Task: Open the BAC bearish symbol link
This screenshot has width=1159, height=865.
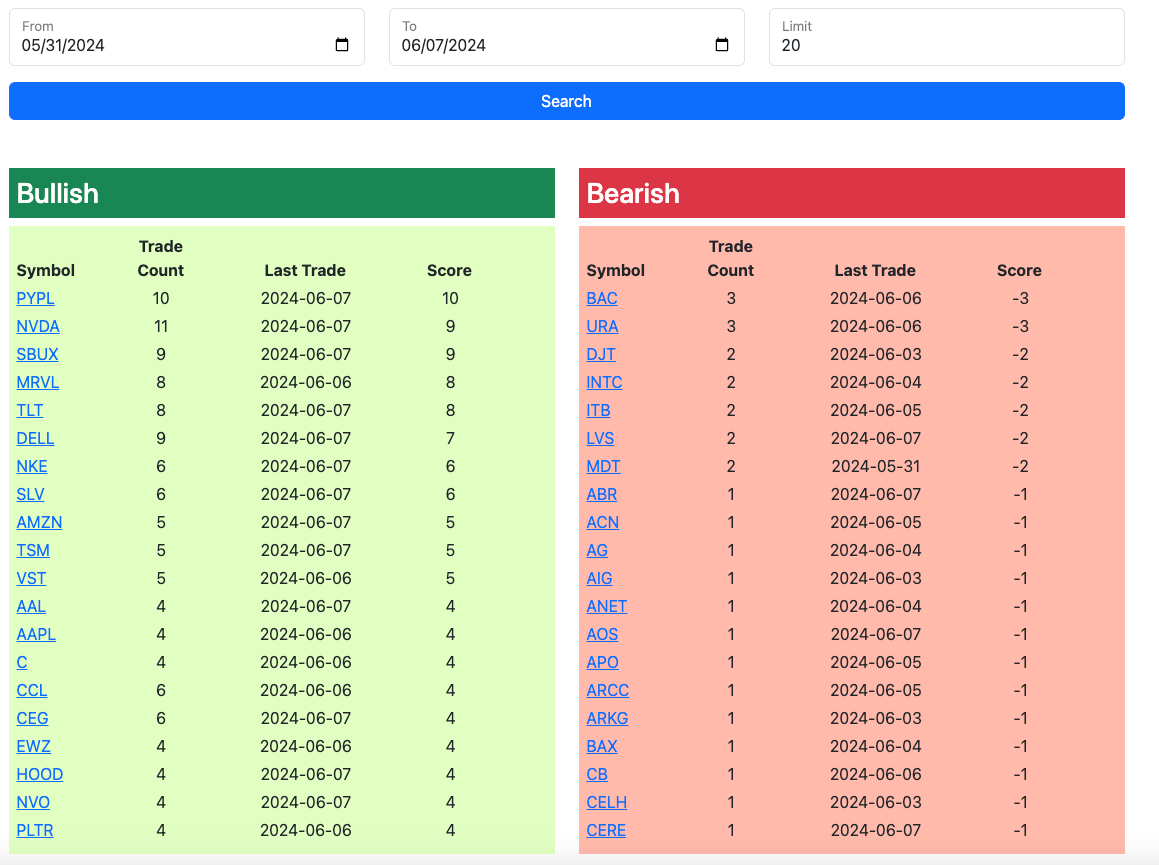Action: (x=602, y=299)
